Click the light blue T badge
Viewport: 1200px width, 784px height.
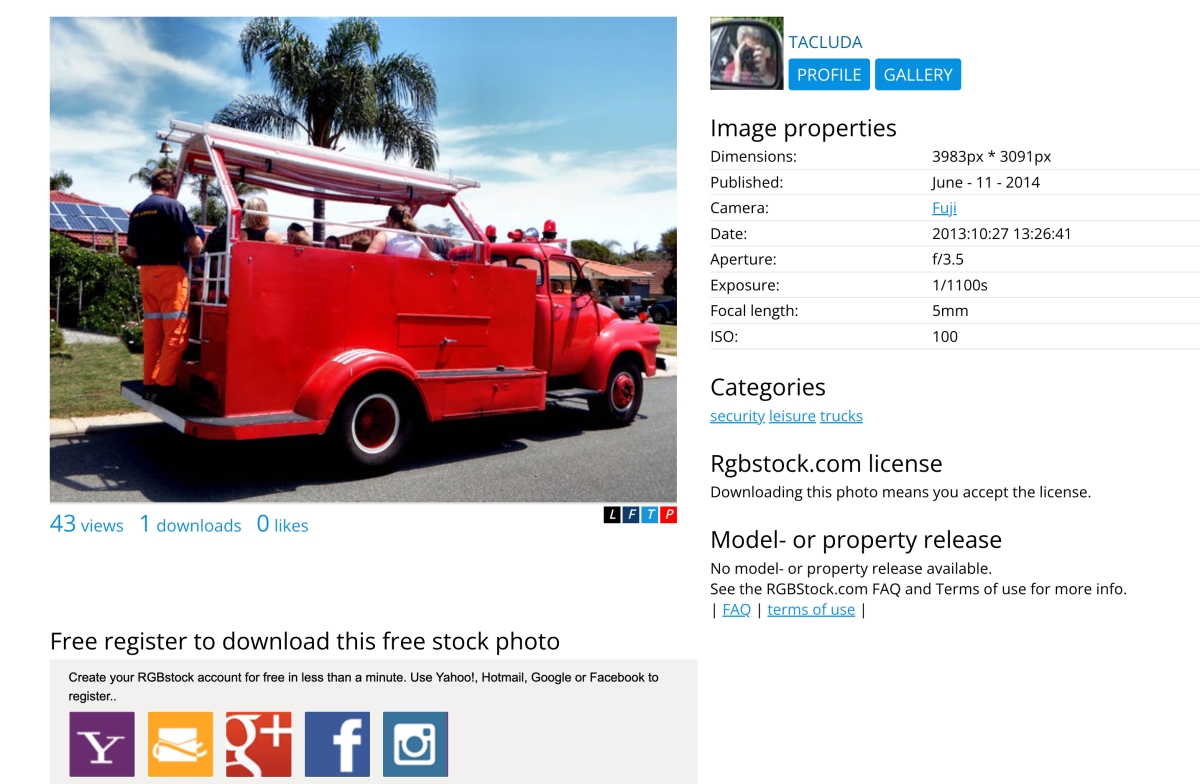[650, 515]
